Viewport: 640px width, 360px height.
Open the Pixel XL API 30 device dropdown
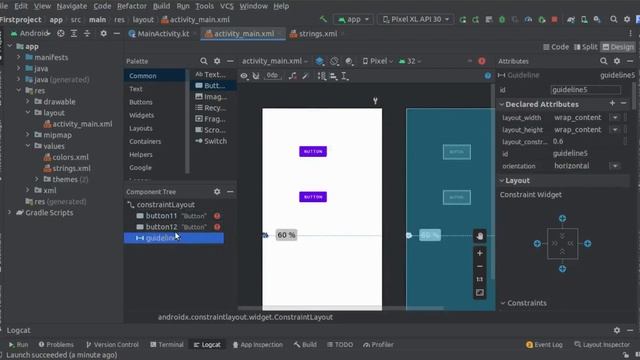pyautogui.click(x=416, y=19)
